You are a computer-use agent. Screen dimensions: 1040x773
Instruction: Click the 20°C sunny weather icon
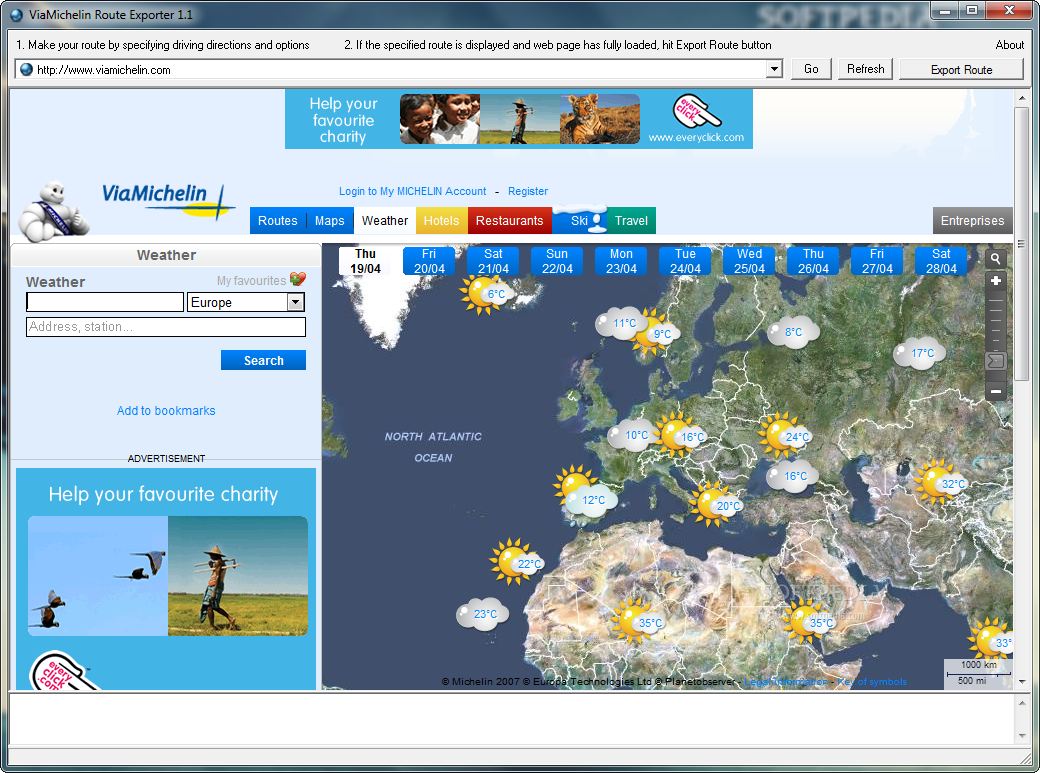[x=716, y=504]
